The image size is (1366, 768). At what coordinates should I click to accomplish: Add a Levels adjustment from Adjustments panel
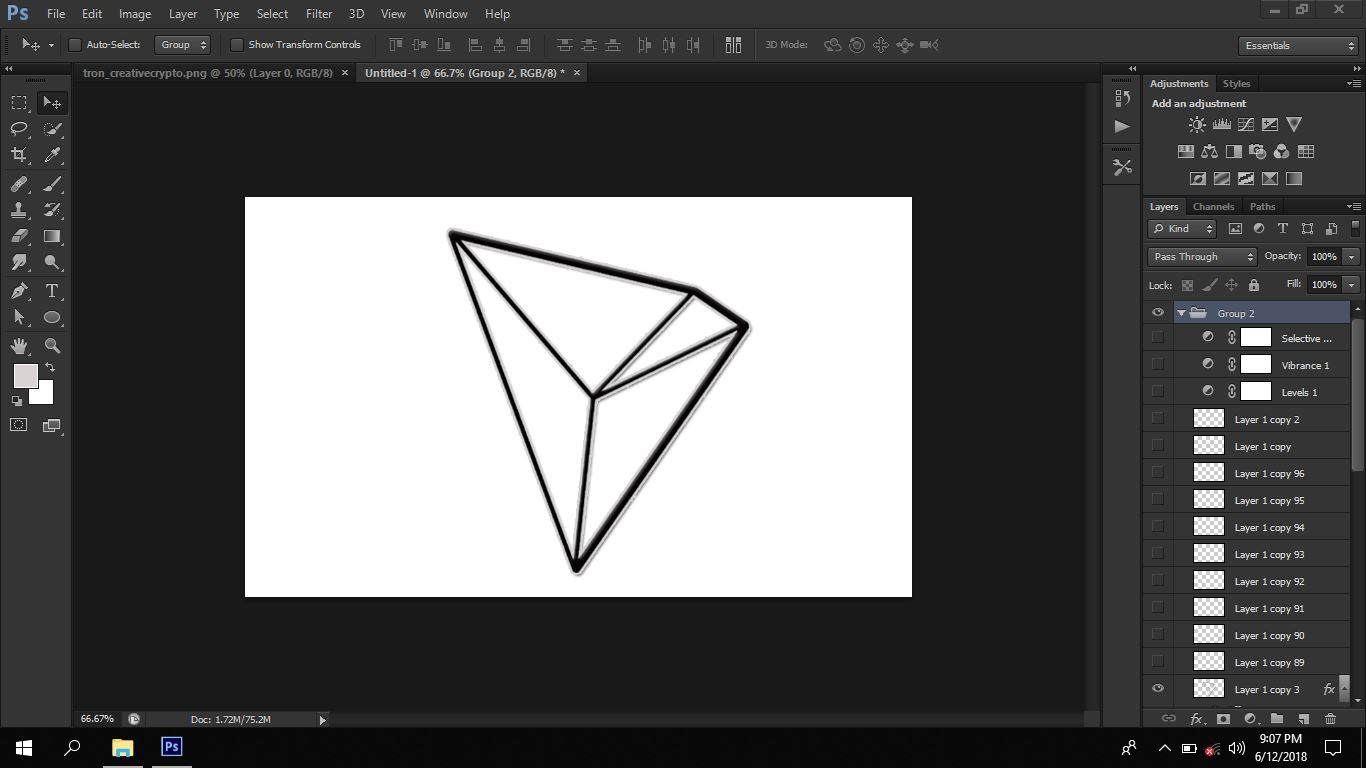(1221, 125)
